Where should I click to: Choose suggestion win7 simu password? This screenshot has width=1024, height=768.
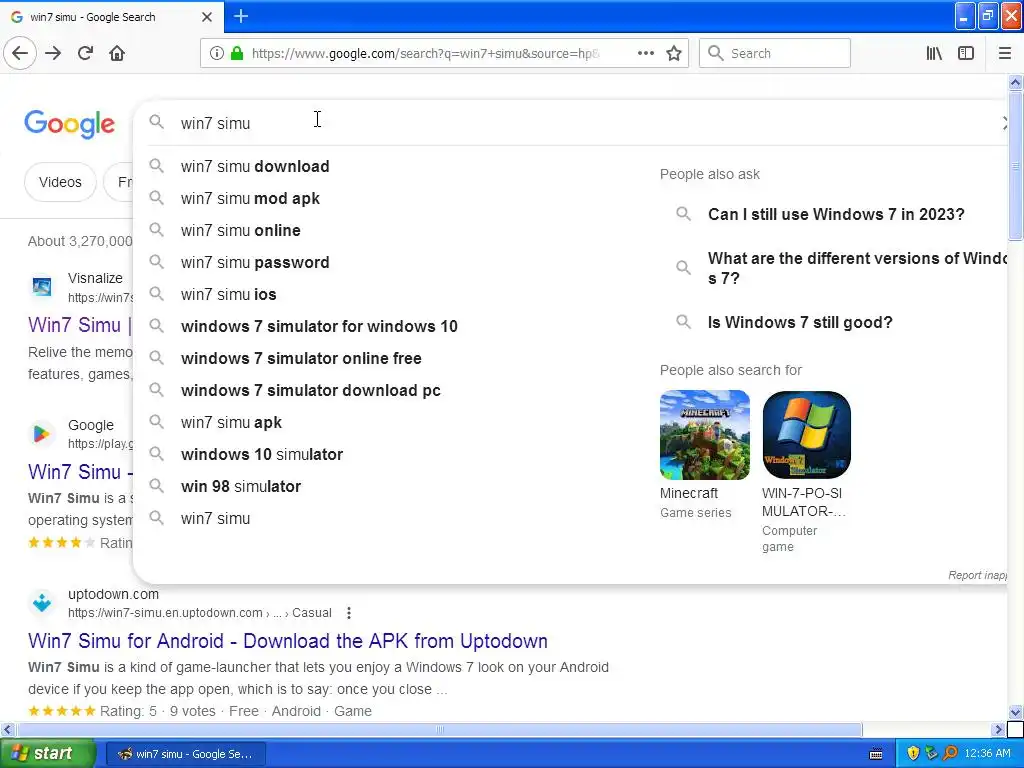(255, 263)
